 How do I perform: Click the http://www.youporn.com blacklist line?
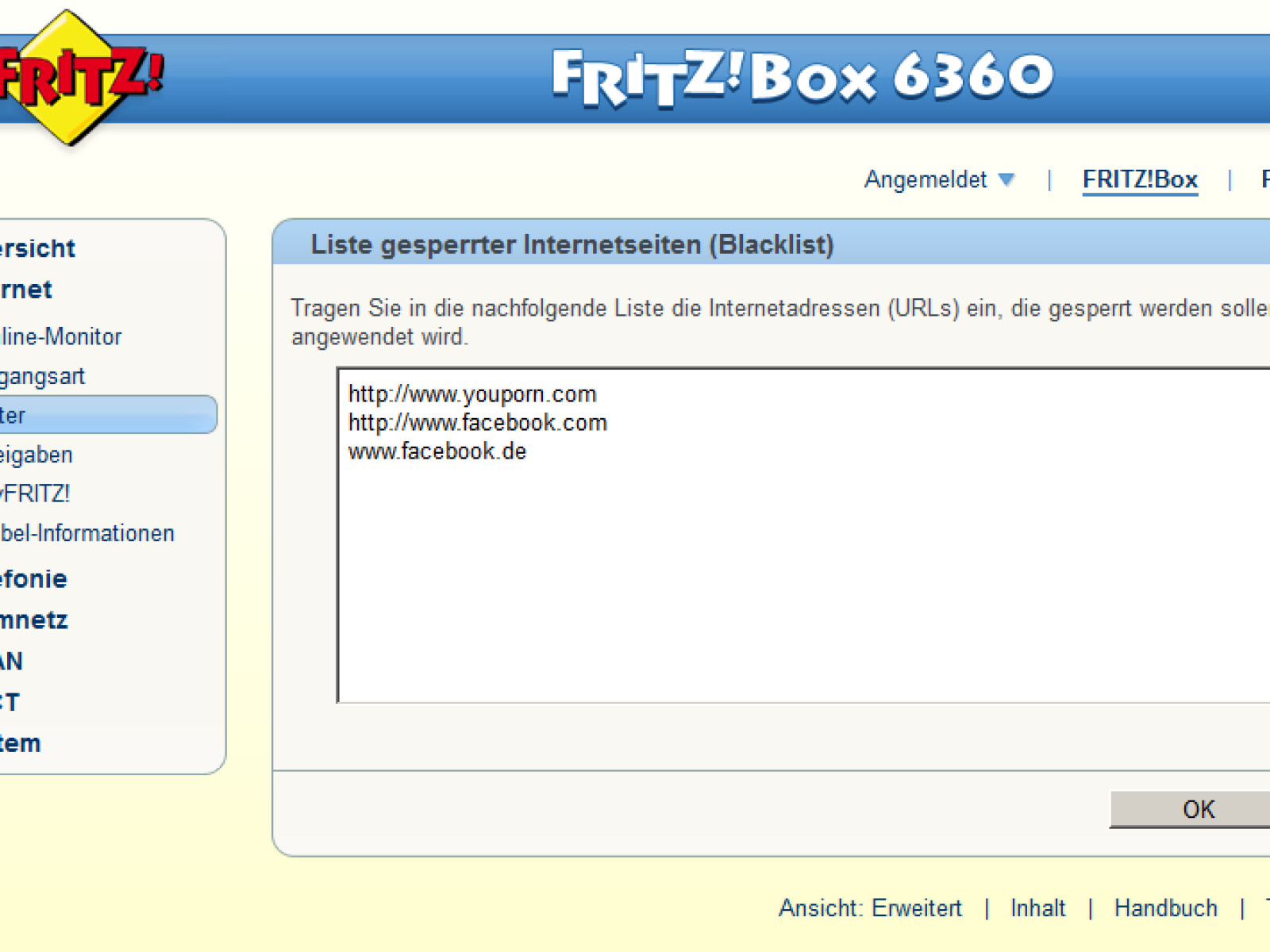[x=472, y=394]
